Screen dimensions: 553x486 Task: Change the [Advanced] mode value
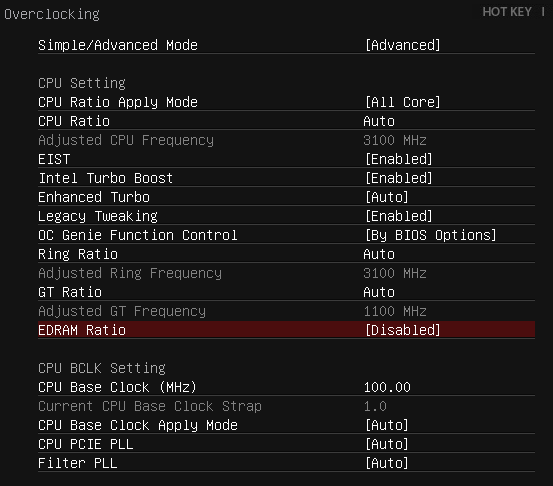pos(403,45)
